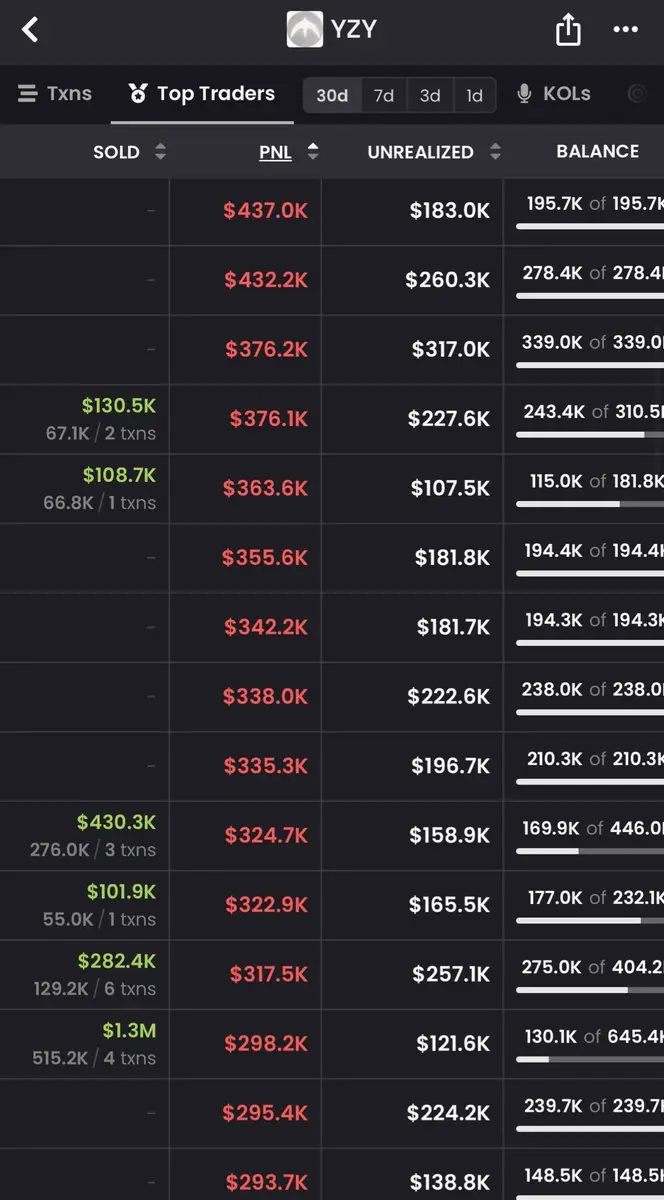Tap the back arrow icon

point(30,29)
